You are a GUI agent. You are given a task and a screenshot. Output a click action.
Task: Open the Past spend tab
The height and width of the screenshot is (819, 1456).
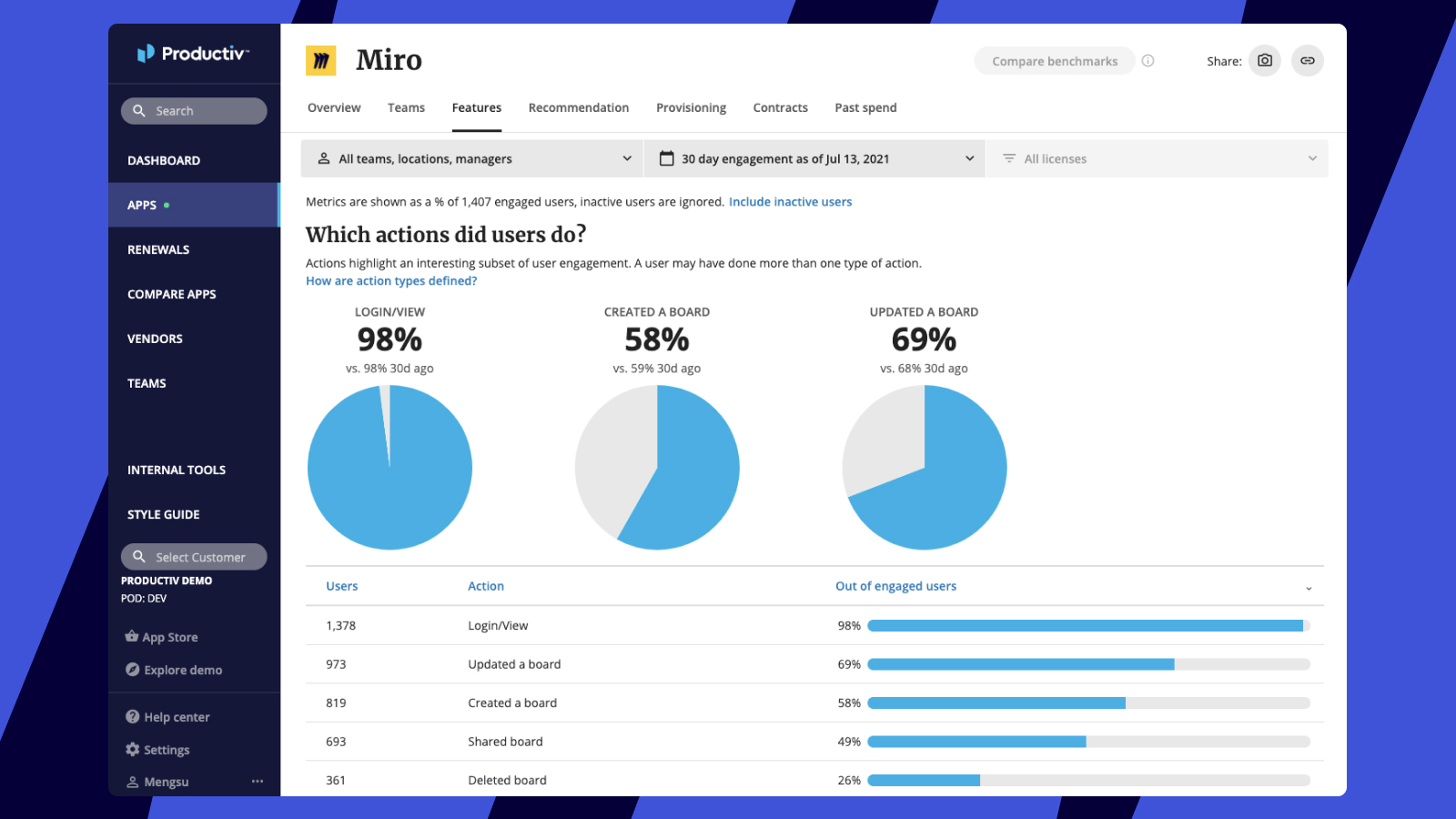865,107
